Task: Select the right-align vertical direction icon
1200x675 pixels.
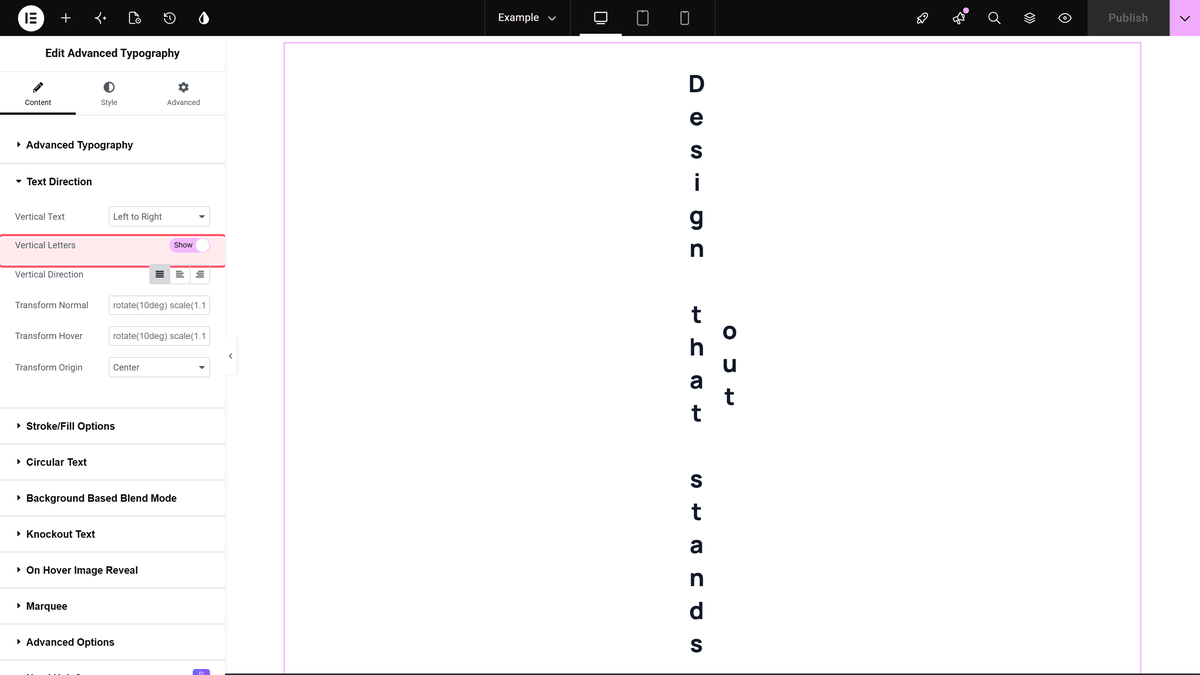Action: pyautogui.click(x=200, y=274)
